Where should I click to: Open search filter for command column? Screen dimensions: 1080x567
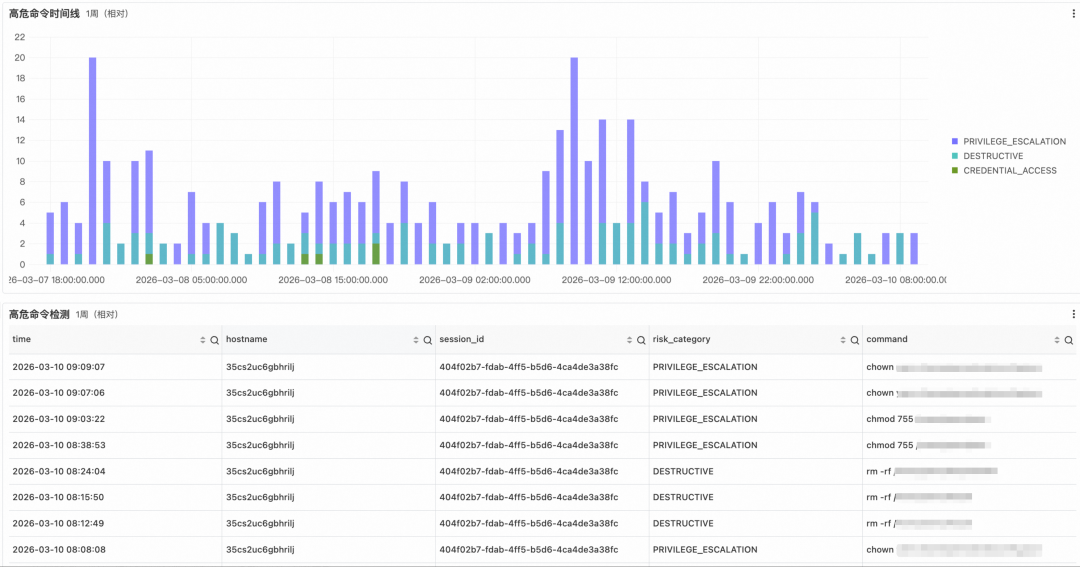[1069, 340]
